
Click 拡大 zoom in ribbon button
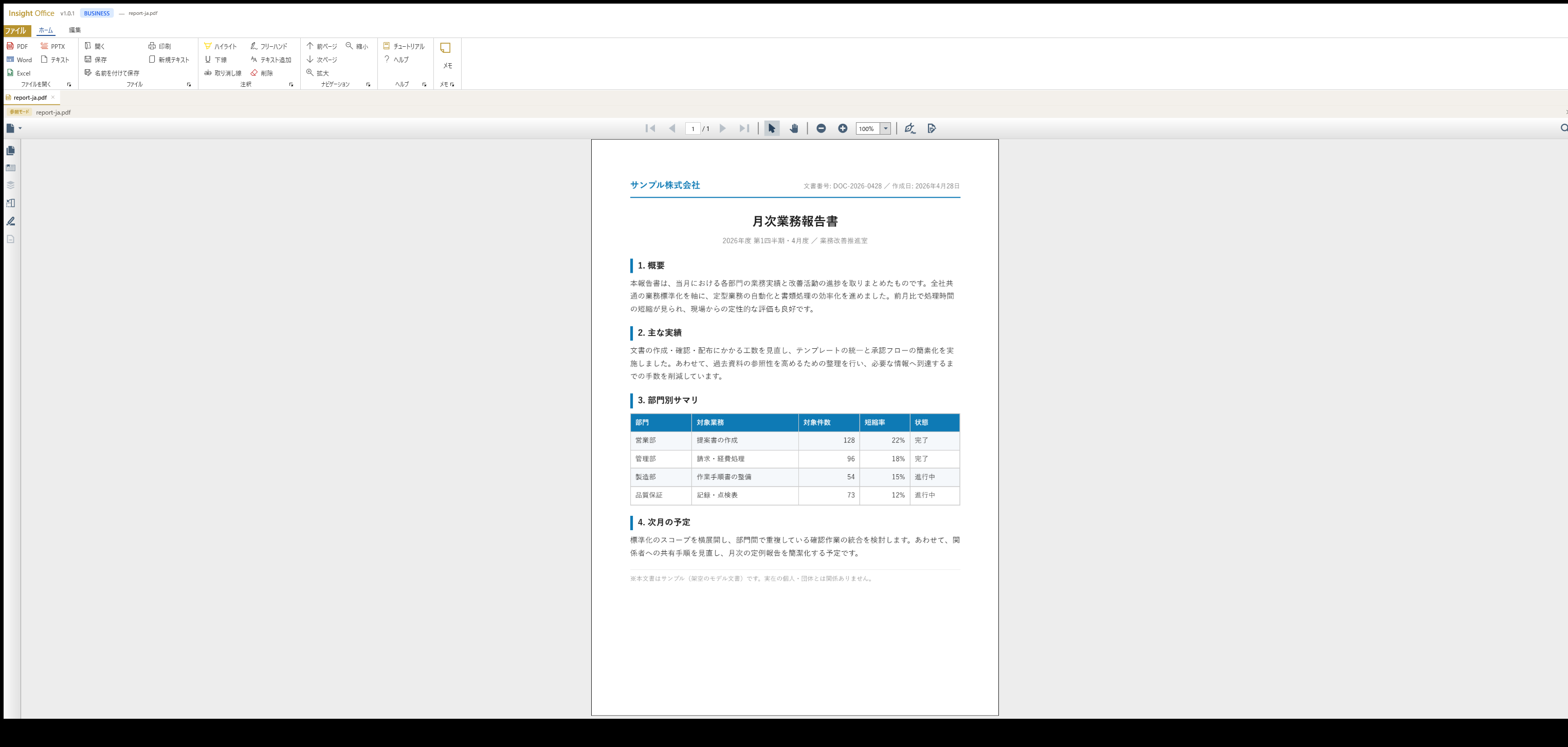(x=317, y=73)
